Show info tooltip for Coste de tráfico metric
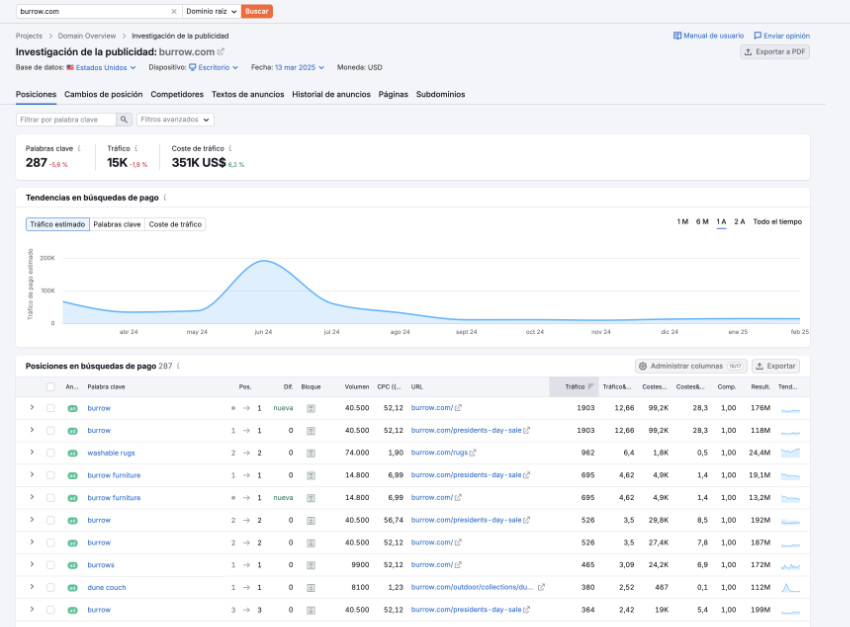This screenshot has height=627, width=850. (x=230, y=148)
